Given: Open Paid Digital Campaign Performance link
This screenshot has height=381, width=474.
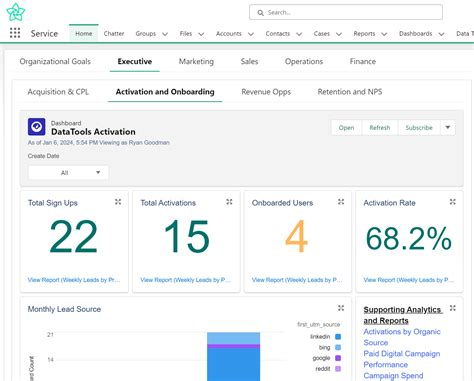Looking at the screenshot, I should [x=402, y=359].
